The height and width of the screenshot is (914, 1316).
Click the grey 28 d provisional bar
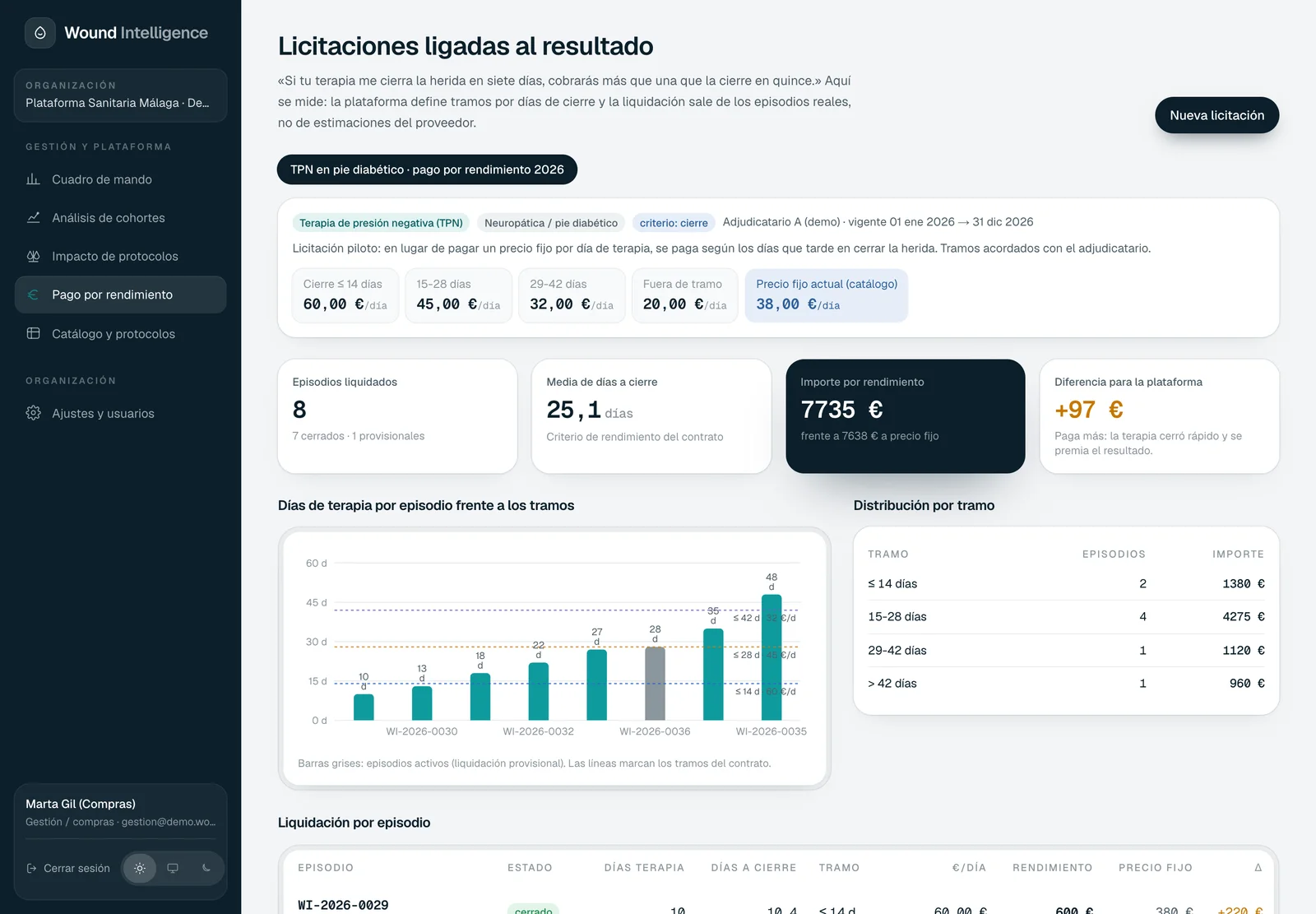click(655, 684)
